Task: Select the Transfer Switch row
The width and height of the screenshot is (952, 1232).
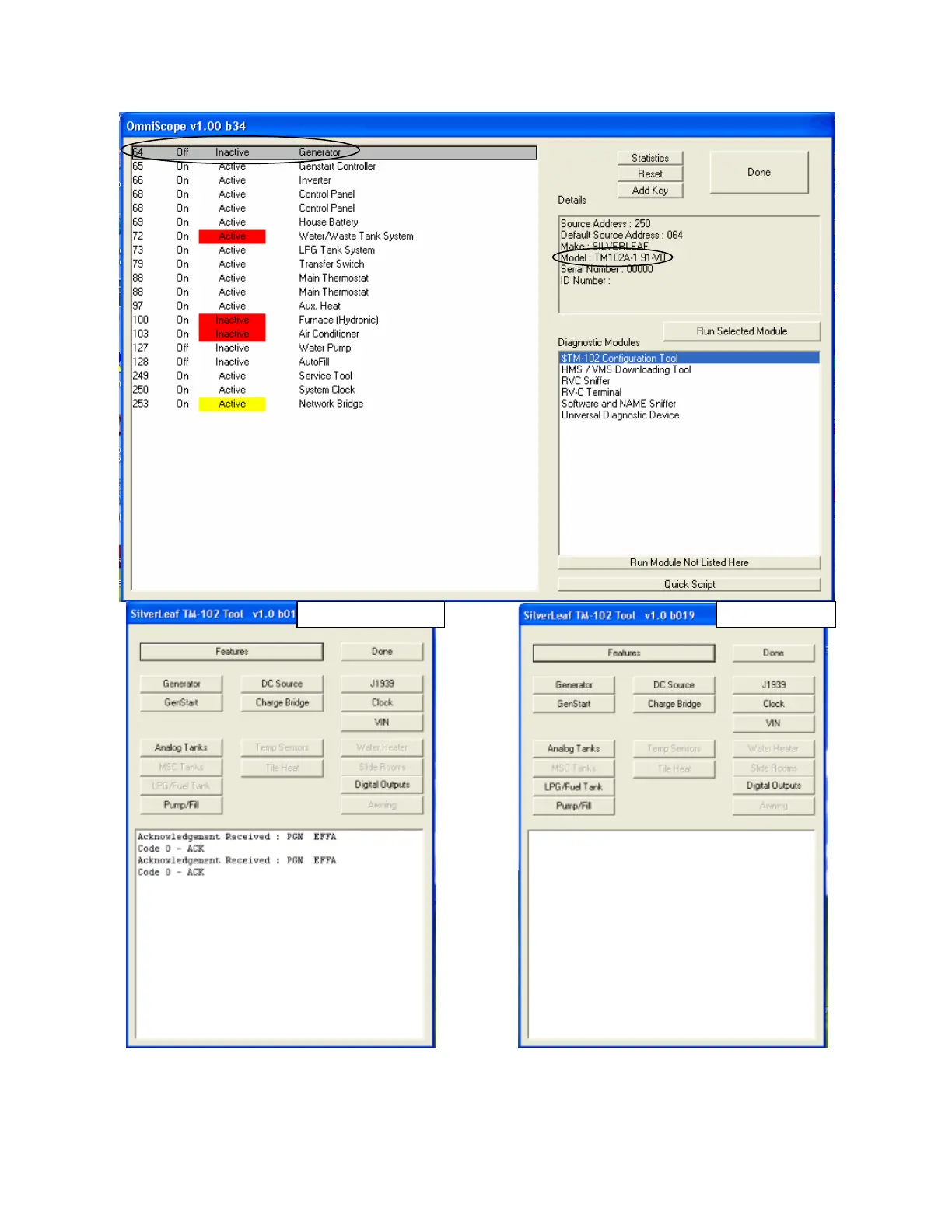Action: 334,264
